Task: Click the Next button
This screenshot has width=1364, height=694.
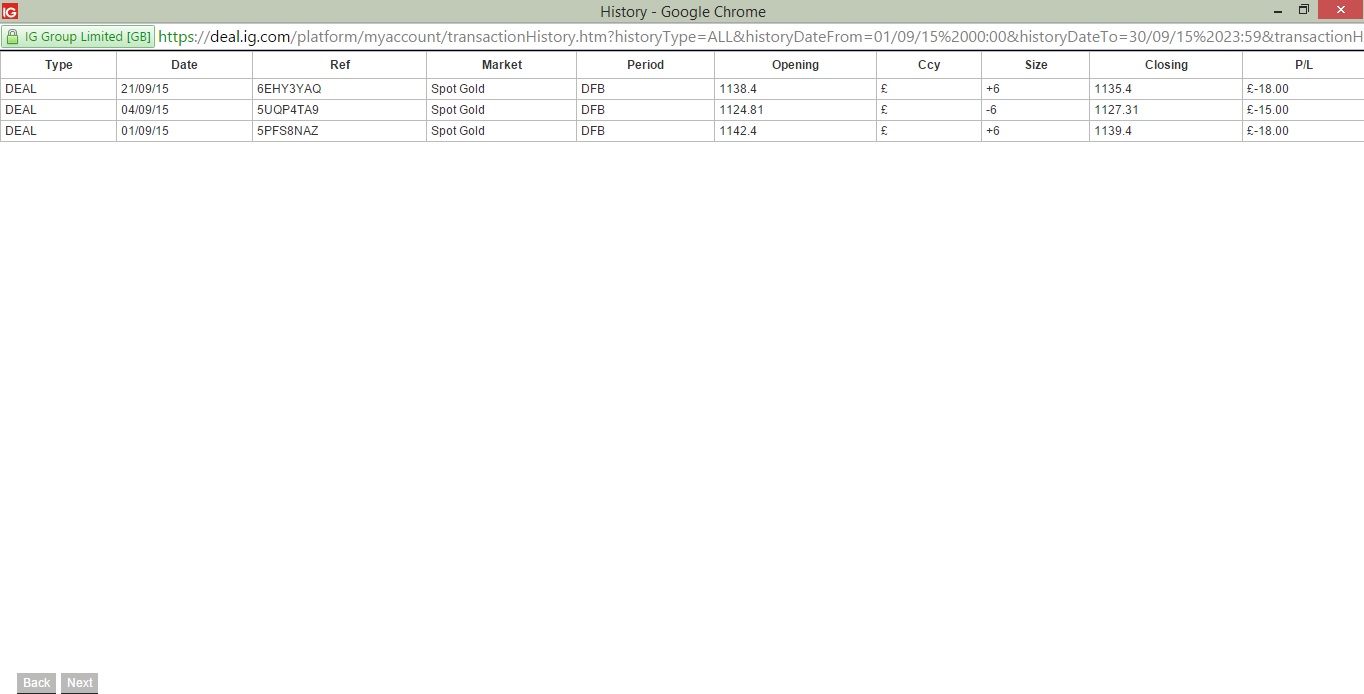Action: [x=80, y=683]
